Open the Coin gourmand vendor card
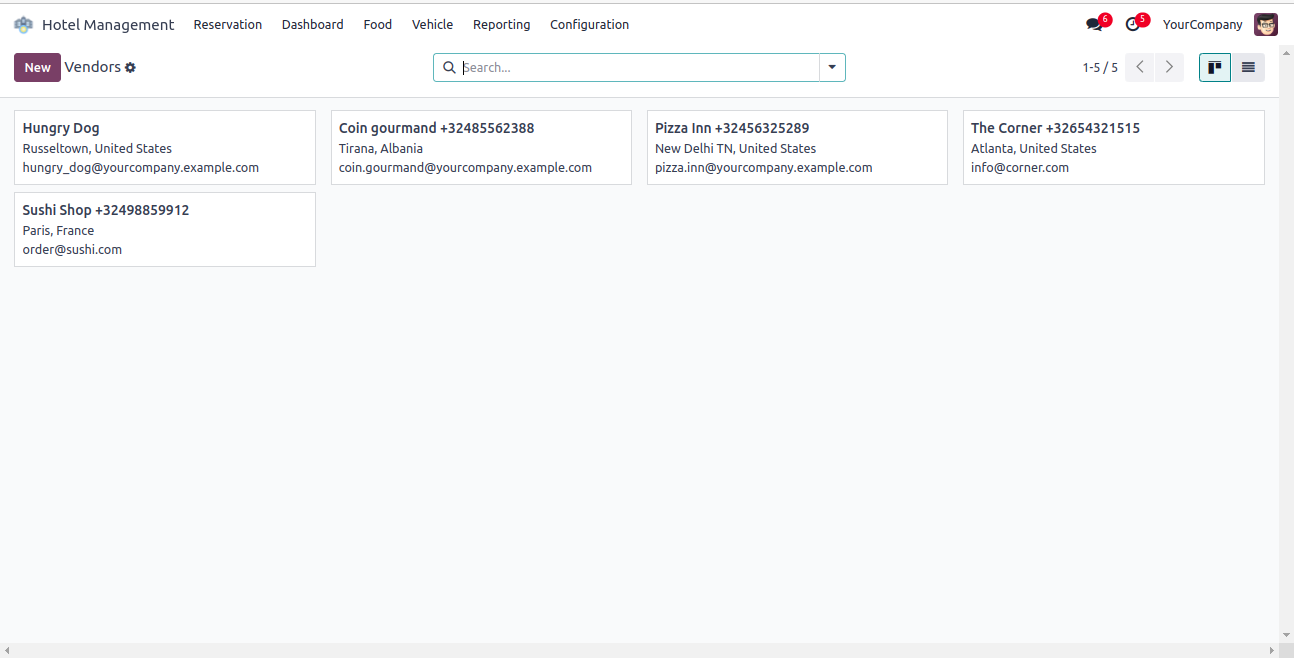Screen dimensions: 1294x658 point(481,147)
